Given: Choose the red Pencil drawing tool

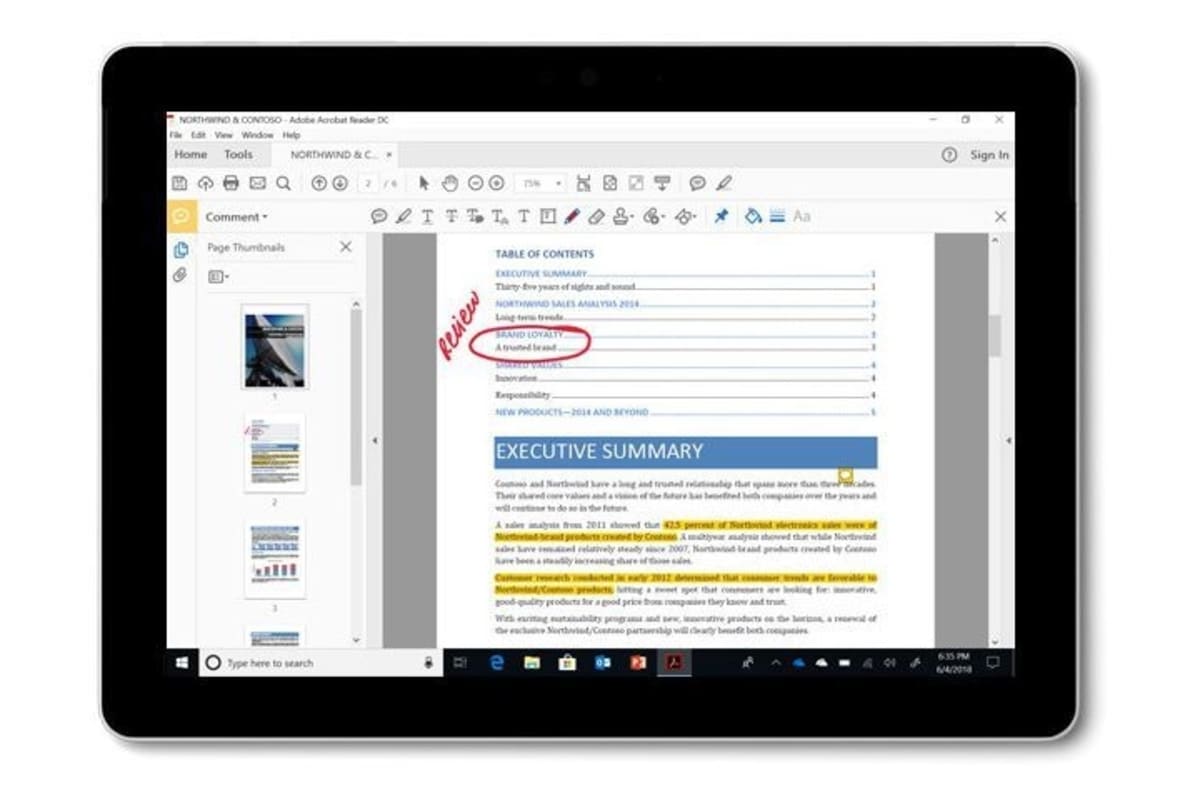Looking at the screenshot, I should click(572, 216).
